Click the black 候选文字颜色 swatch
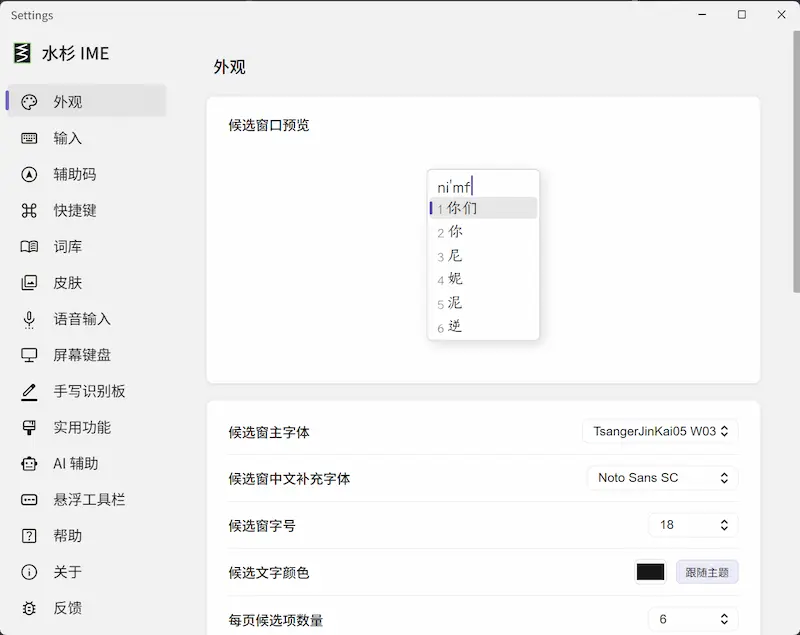Screen dimensions: 800x635 coord(651,572)
